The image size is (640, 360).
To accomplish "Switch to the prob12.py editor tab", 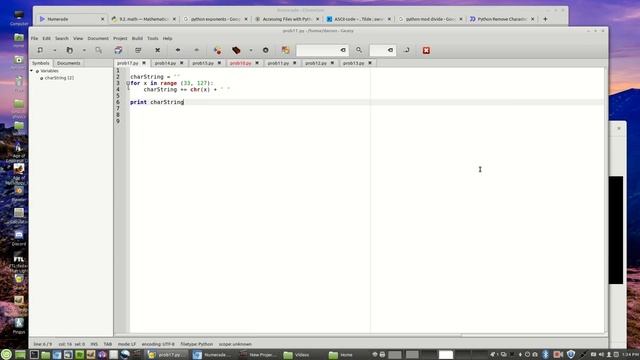I will click(316, 63).
